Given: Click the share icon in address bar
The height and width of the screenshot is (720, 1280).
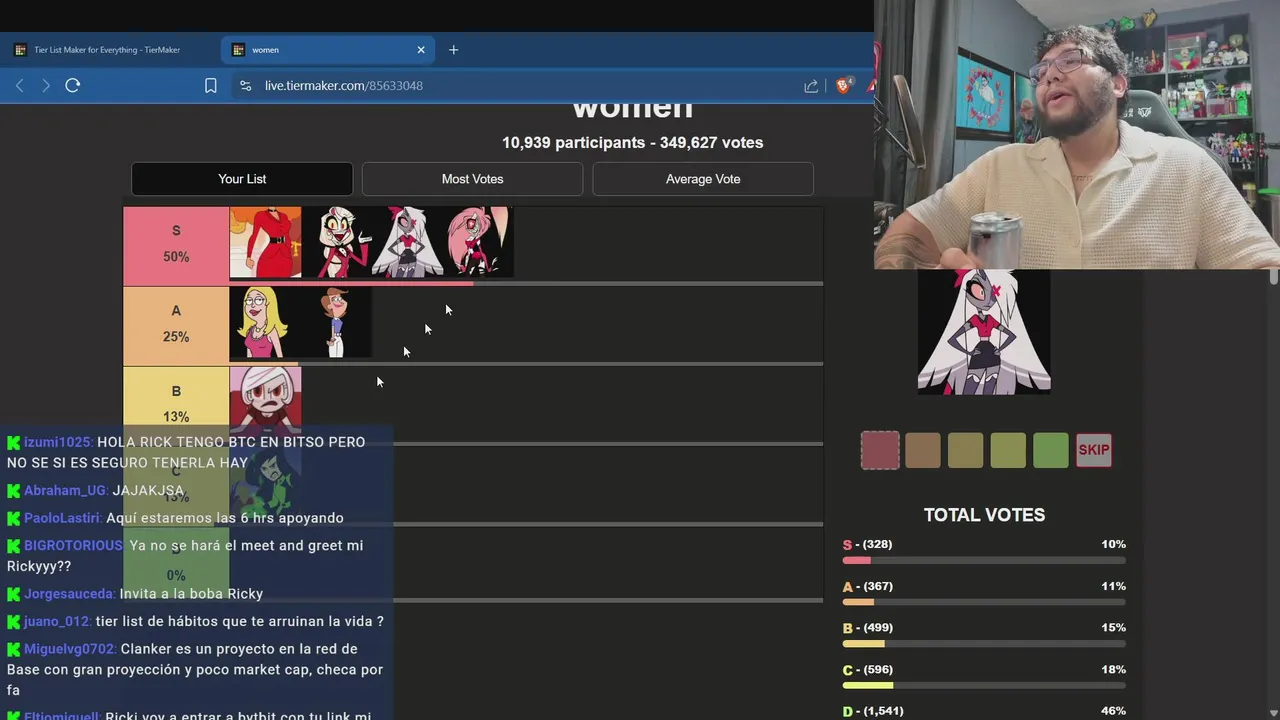Looking at the screenshot, I should 811,86.
